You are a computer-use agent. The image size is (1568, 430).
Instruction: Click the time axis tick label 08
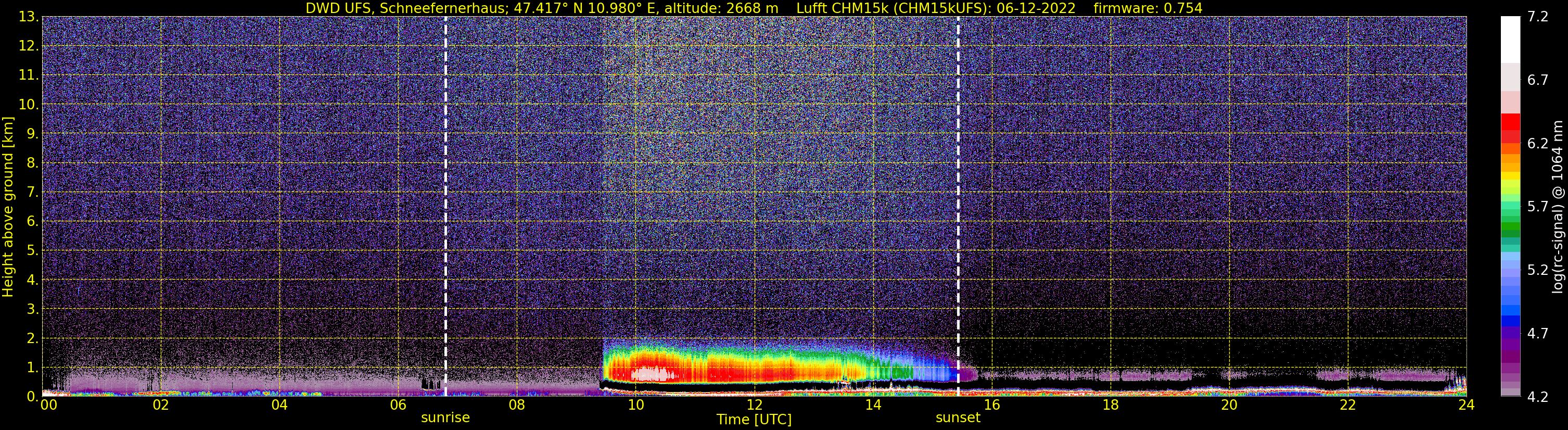point(517,406)
